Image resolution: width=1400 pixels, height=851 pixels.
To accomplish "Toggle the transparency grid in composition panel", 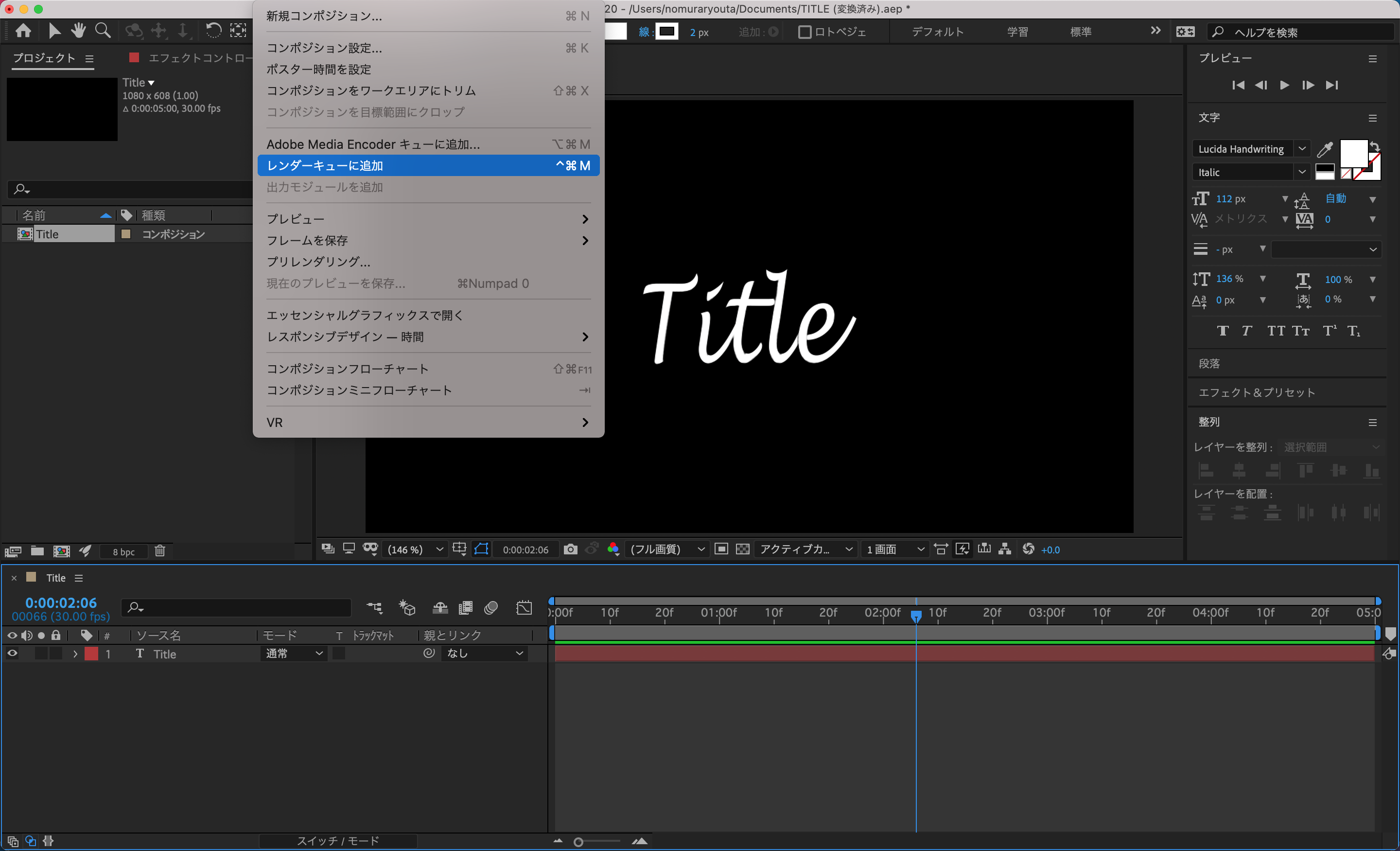I will tap(743, 549).
